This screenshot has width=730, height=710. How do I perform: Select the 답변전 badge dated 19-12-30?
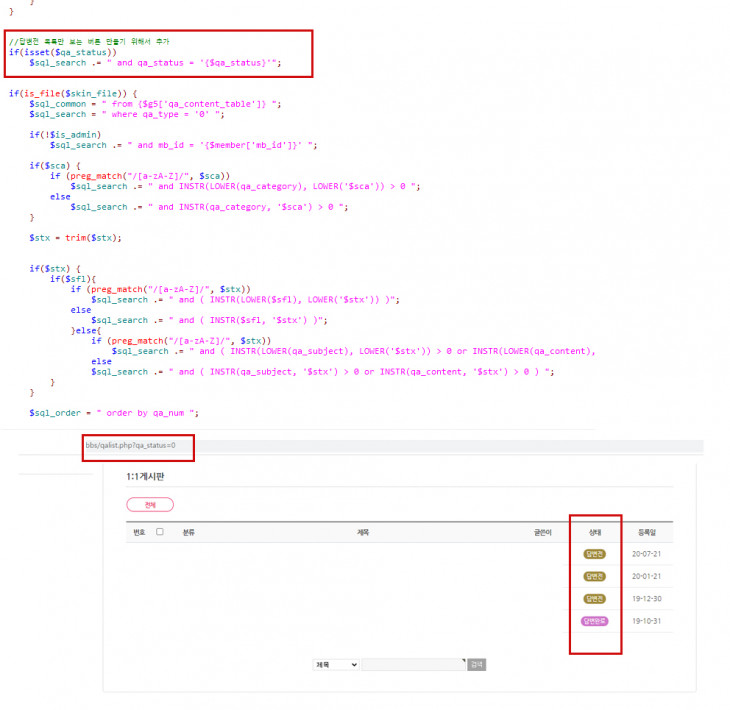pos(595,599)
